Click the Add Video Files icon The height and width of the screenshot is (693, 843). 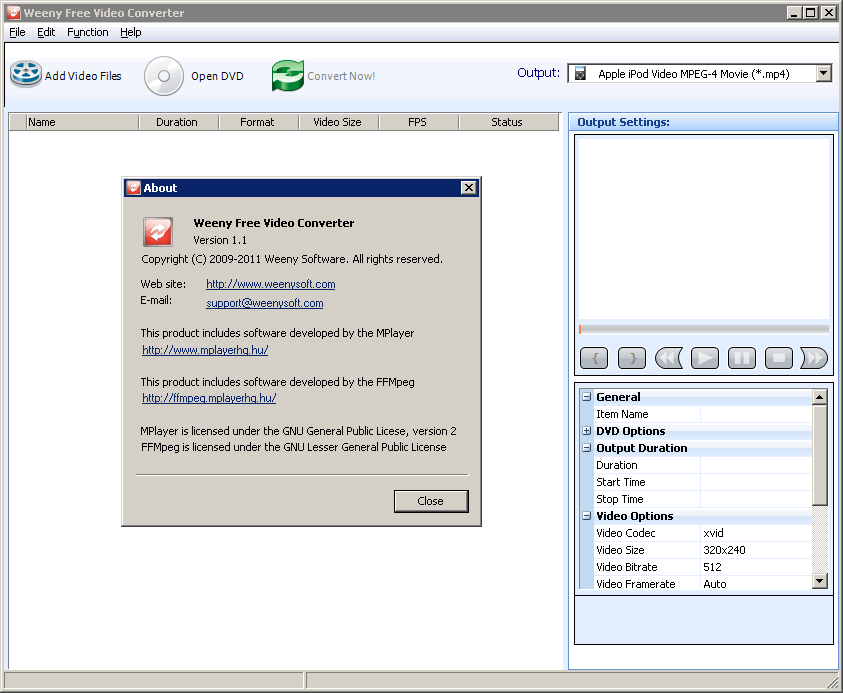[25, 74]
